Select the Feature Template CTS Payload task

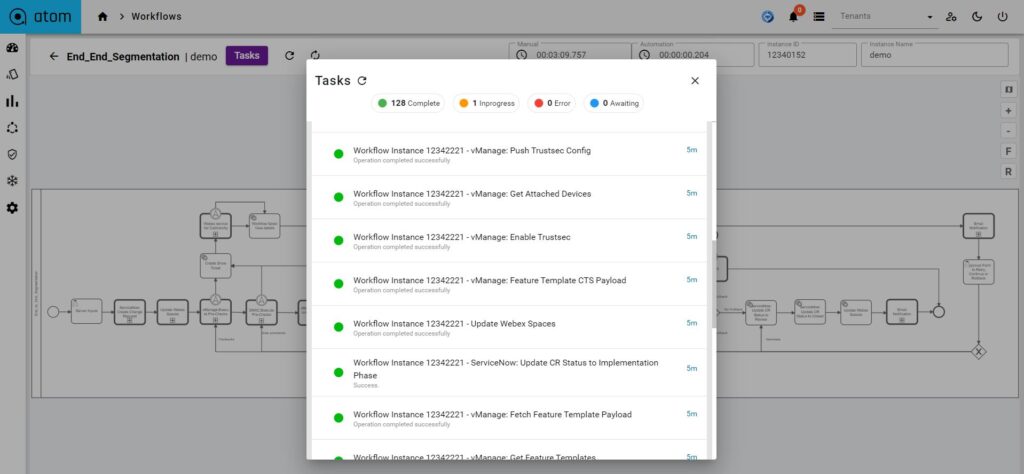pyautogui.click(x=509, y=284)
